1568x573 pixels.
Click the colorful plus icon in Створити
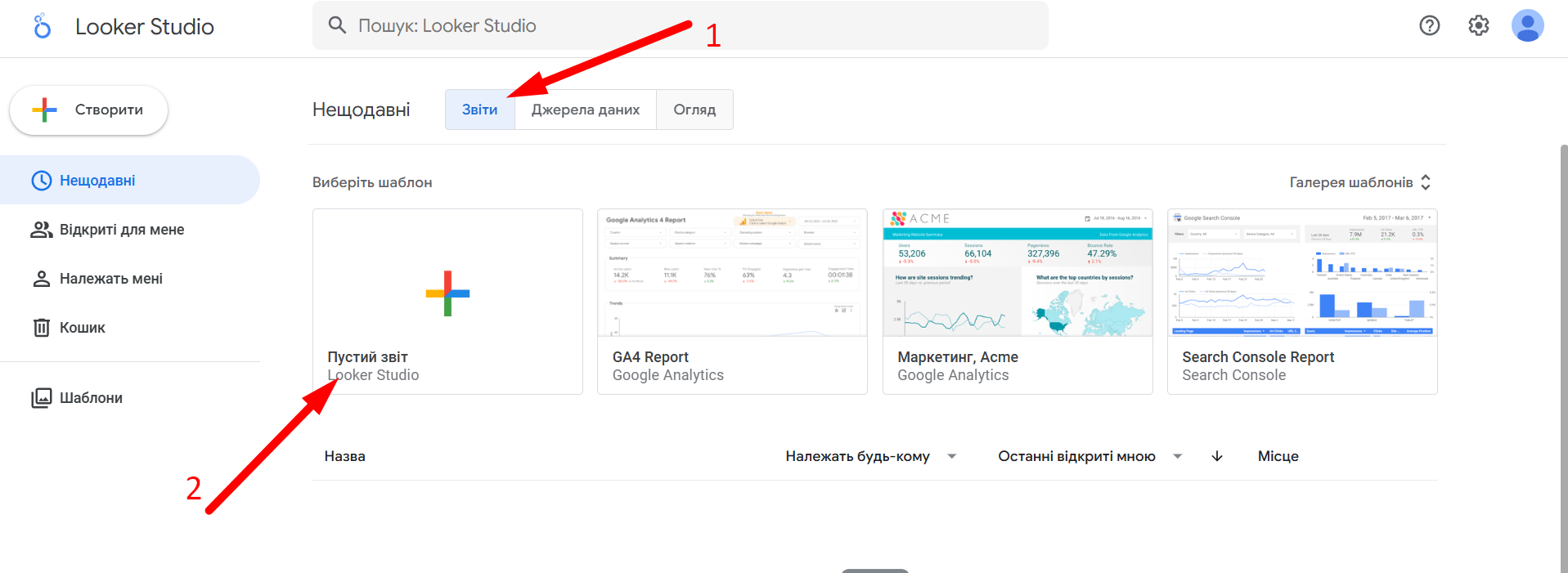click(x=44, y=110)
